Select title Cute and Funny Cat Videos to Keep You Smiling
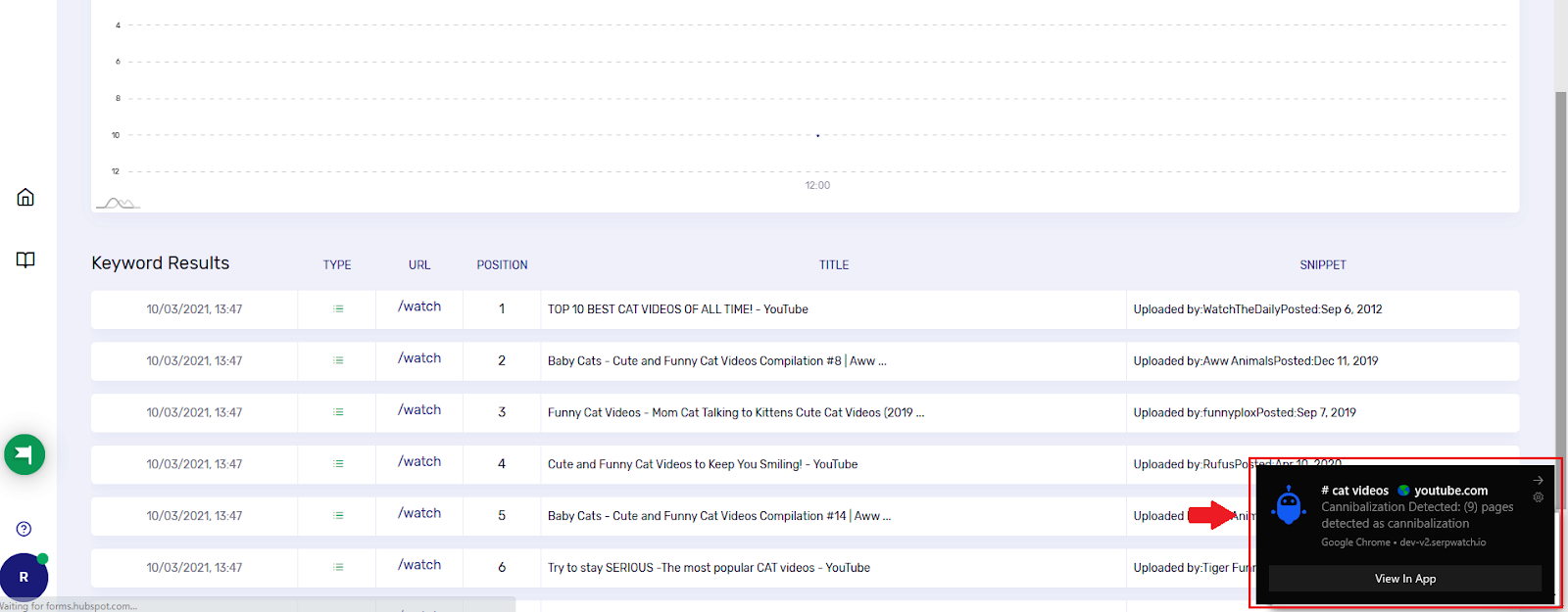 (x=703, y=465)
